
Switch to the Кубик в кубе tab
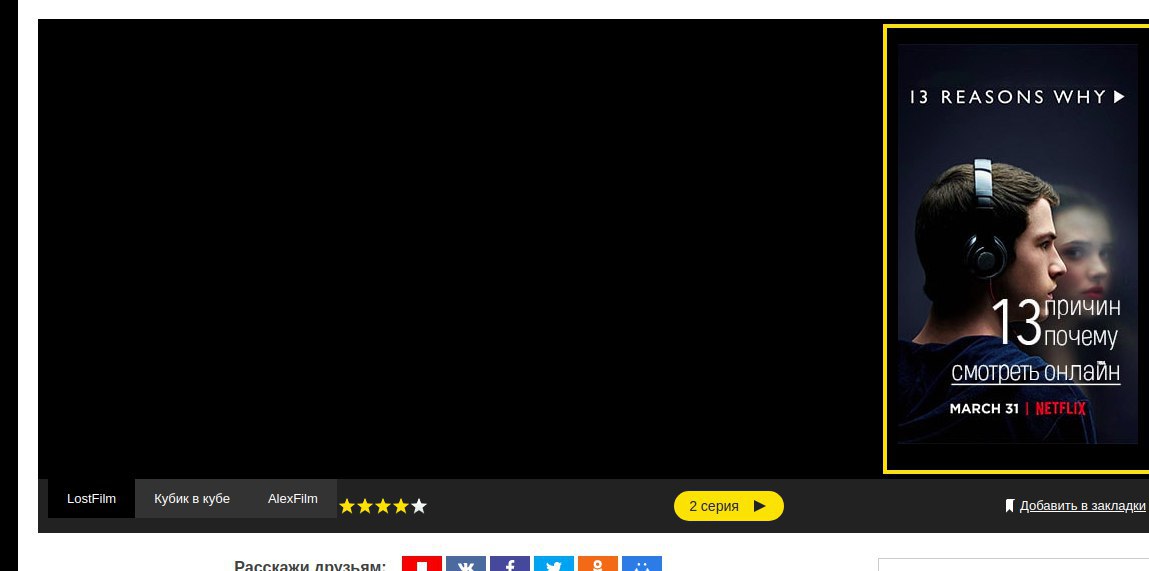point(192,498)
